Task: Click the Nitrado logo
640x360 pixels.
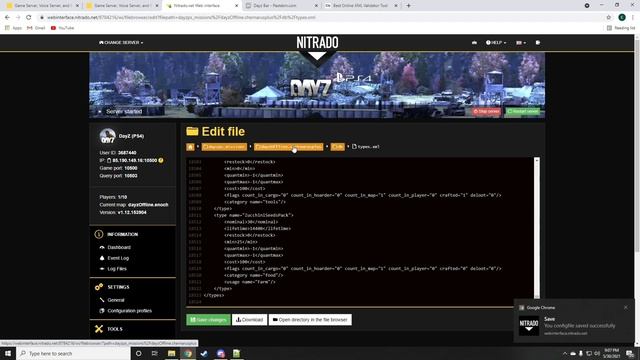Action: (x=317, y=42)
